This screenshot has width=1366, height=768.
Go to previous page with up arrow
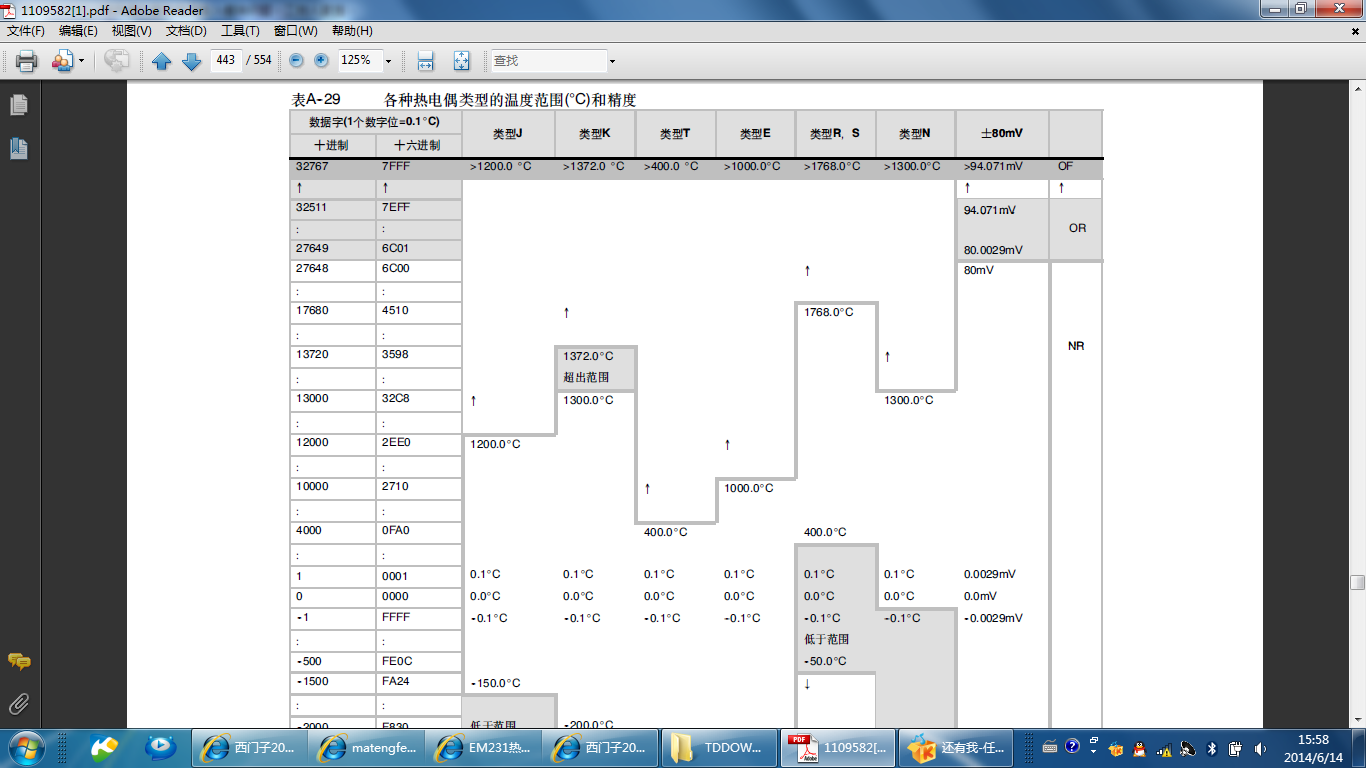(162, 61)
